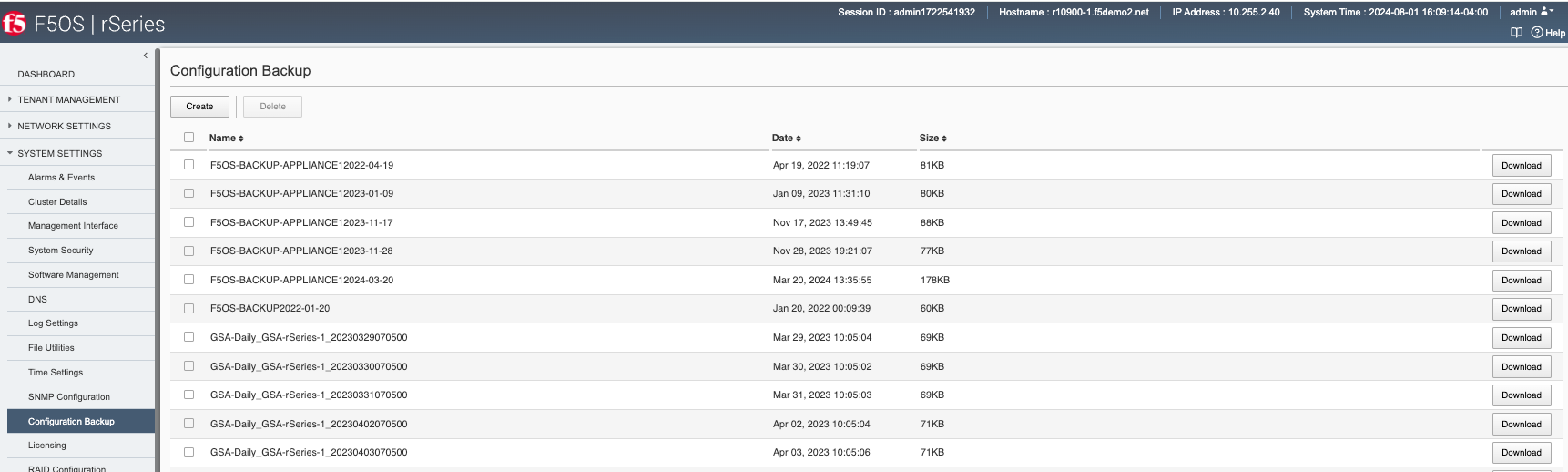
Task: Download the F5OS-BACKUP-APPLIANCE12023-01-09 backup
Action: [x=1522, y=194]
